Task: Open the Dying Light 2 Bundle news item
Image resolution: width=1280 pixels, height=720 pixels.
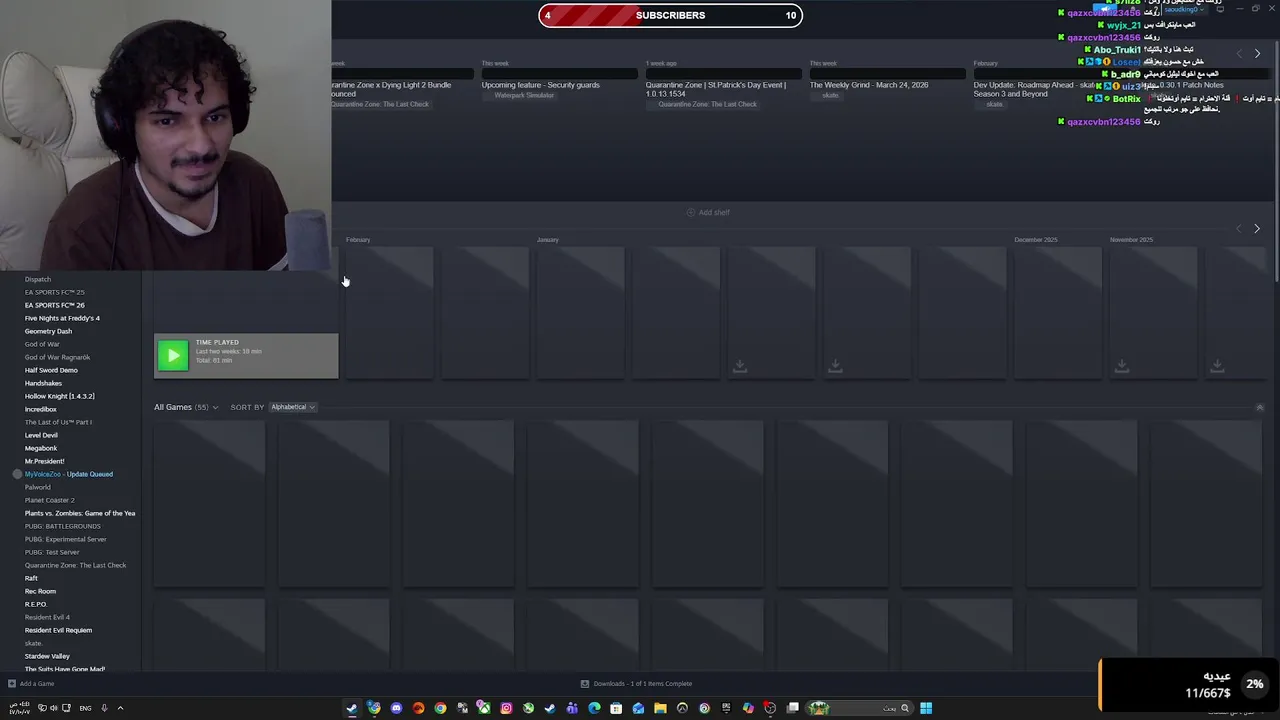Action: (x=392, y=89)
